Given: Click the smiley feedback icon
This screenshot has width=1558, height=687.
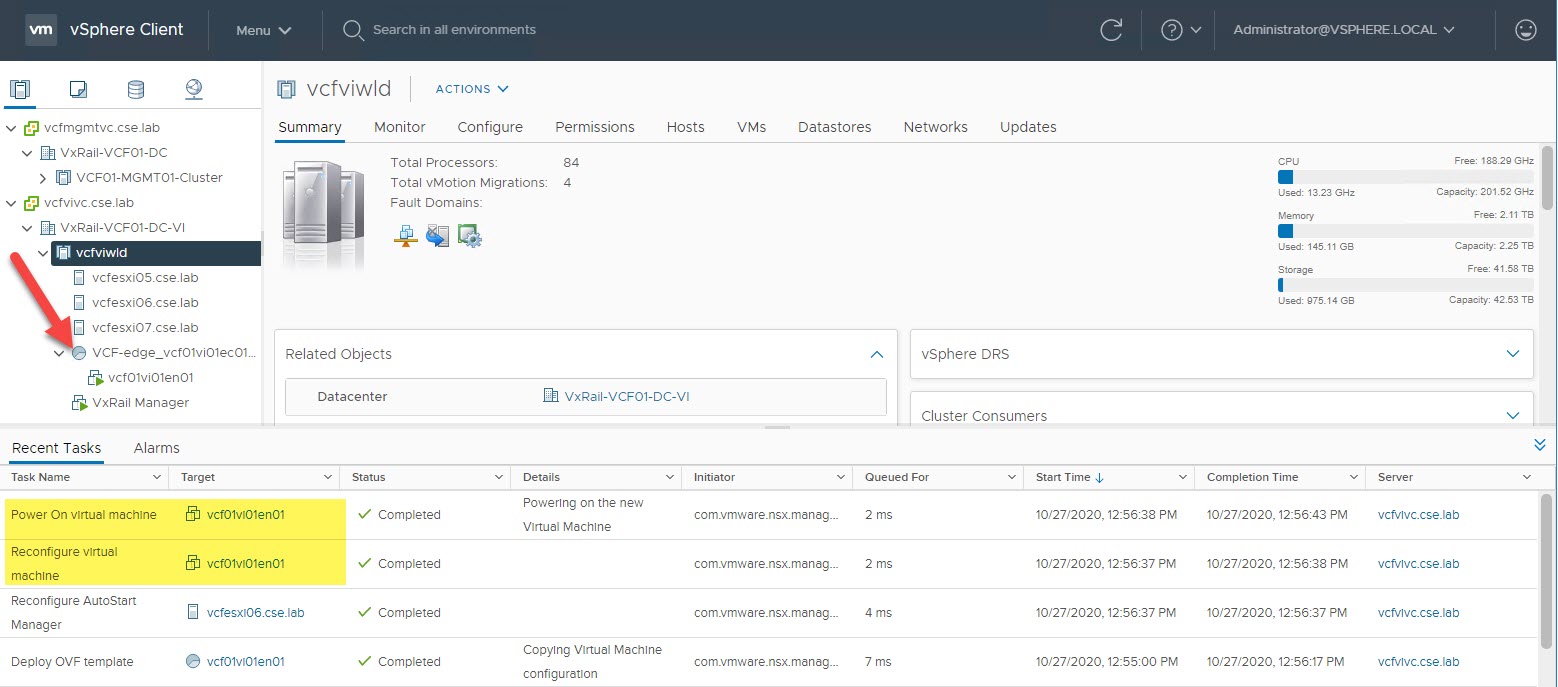Looking at the screenshot, I should [x=1525, y=30].
